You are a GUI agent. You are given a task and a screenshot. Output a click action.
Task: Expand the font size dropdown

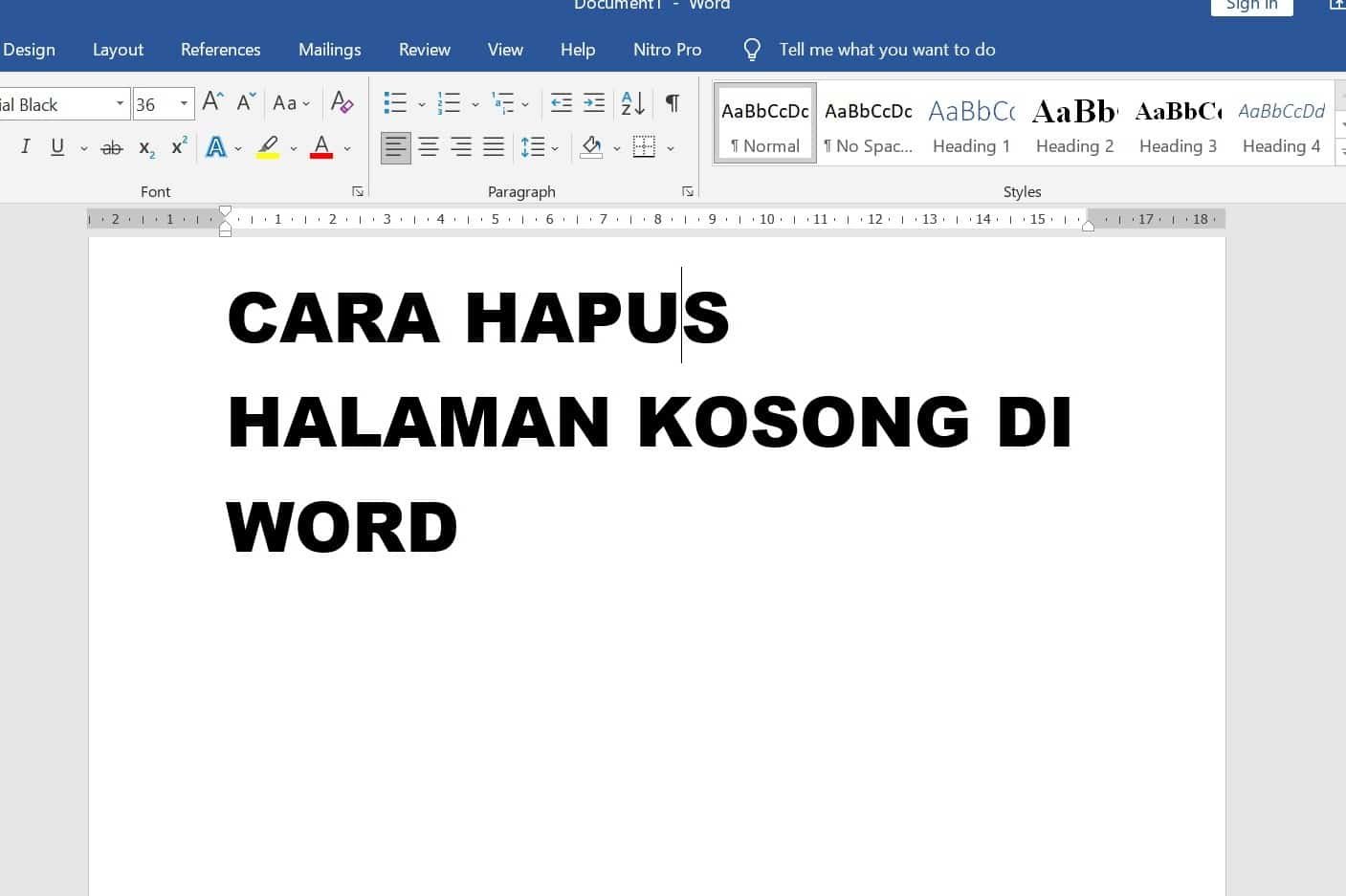[184, 103]
